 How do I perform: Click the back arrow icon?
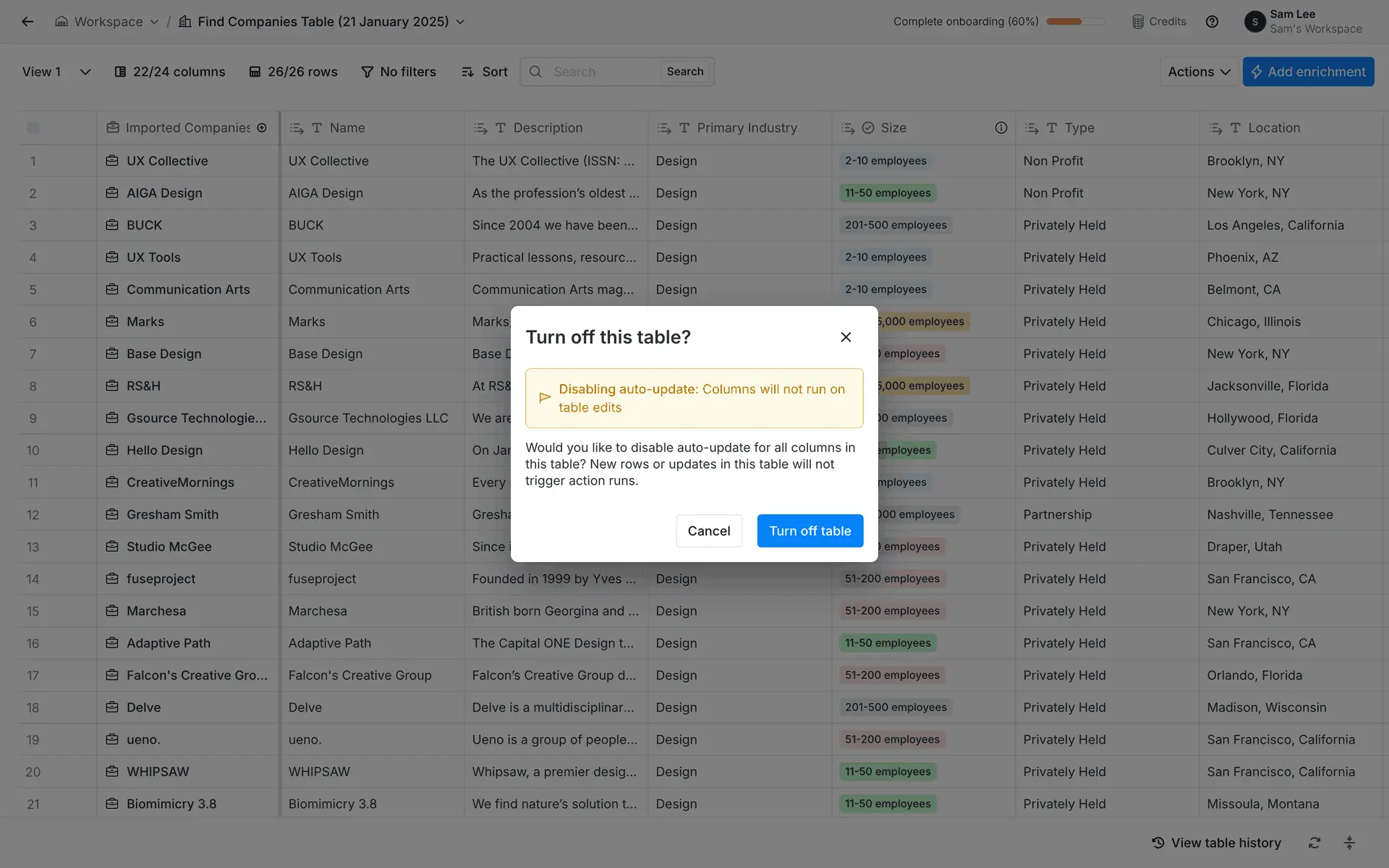[27, 22]
